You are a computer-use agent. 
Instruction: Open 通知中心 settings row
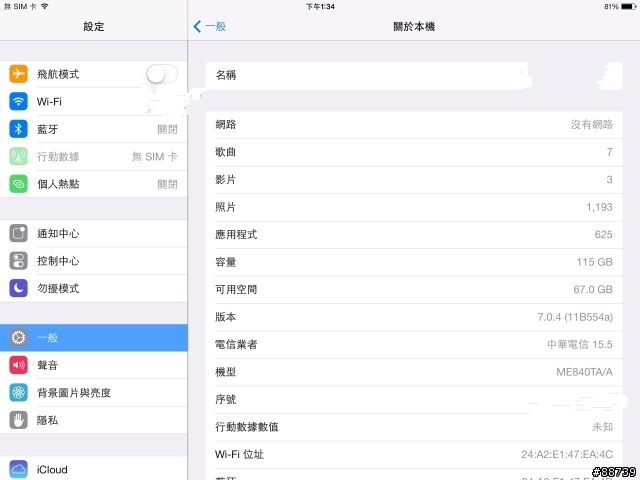(x=93, y=233)
